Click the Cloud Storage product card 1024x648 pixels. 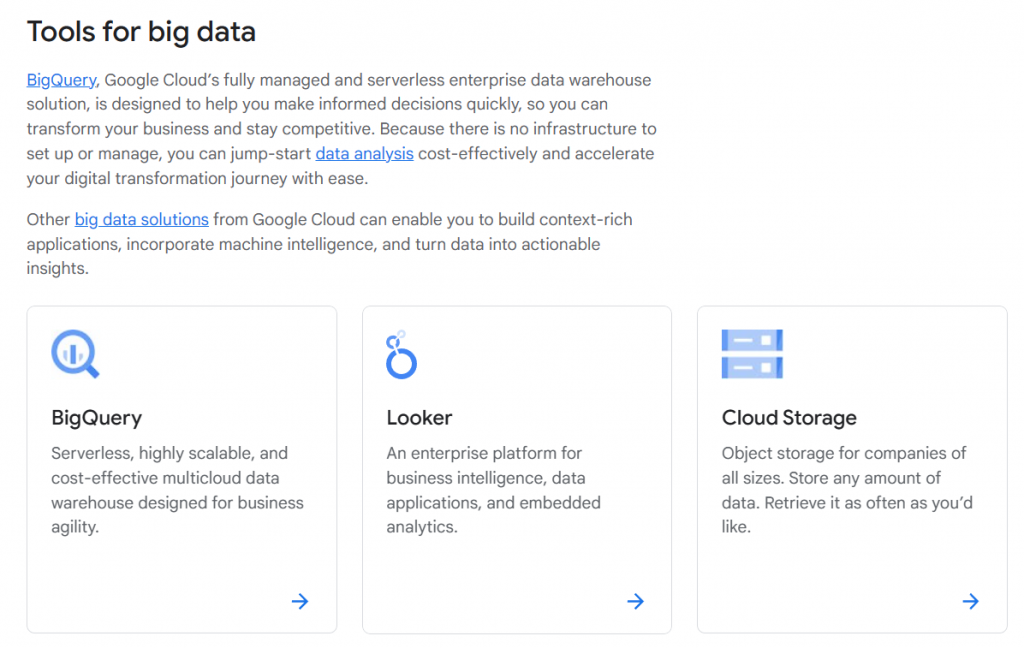851,468
